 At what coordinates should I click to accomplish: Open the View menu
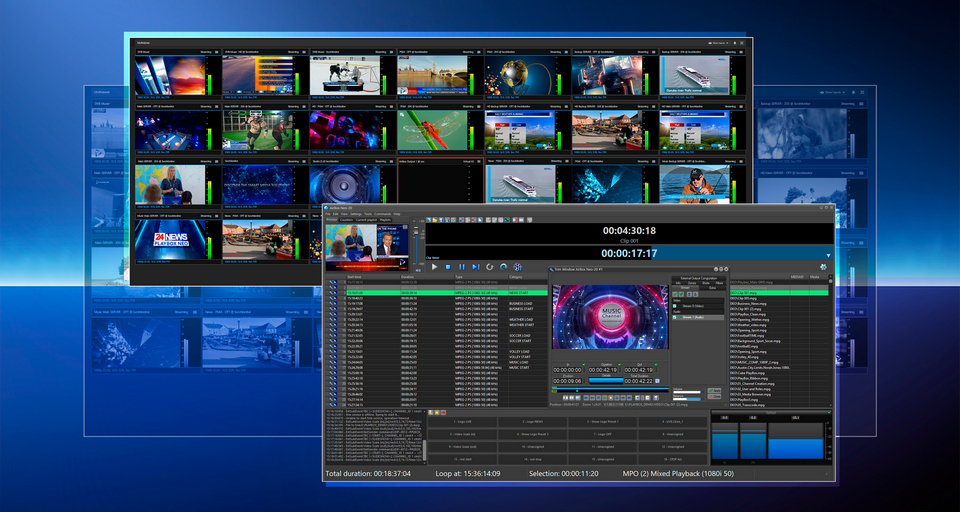pyautogui.click(x=344, y=214)
